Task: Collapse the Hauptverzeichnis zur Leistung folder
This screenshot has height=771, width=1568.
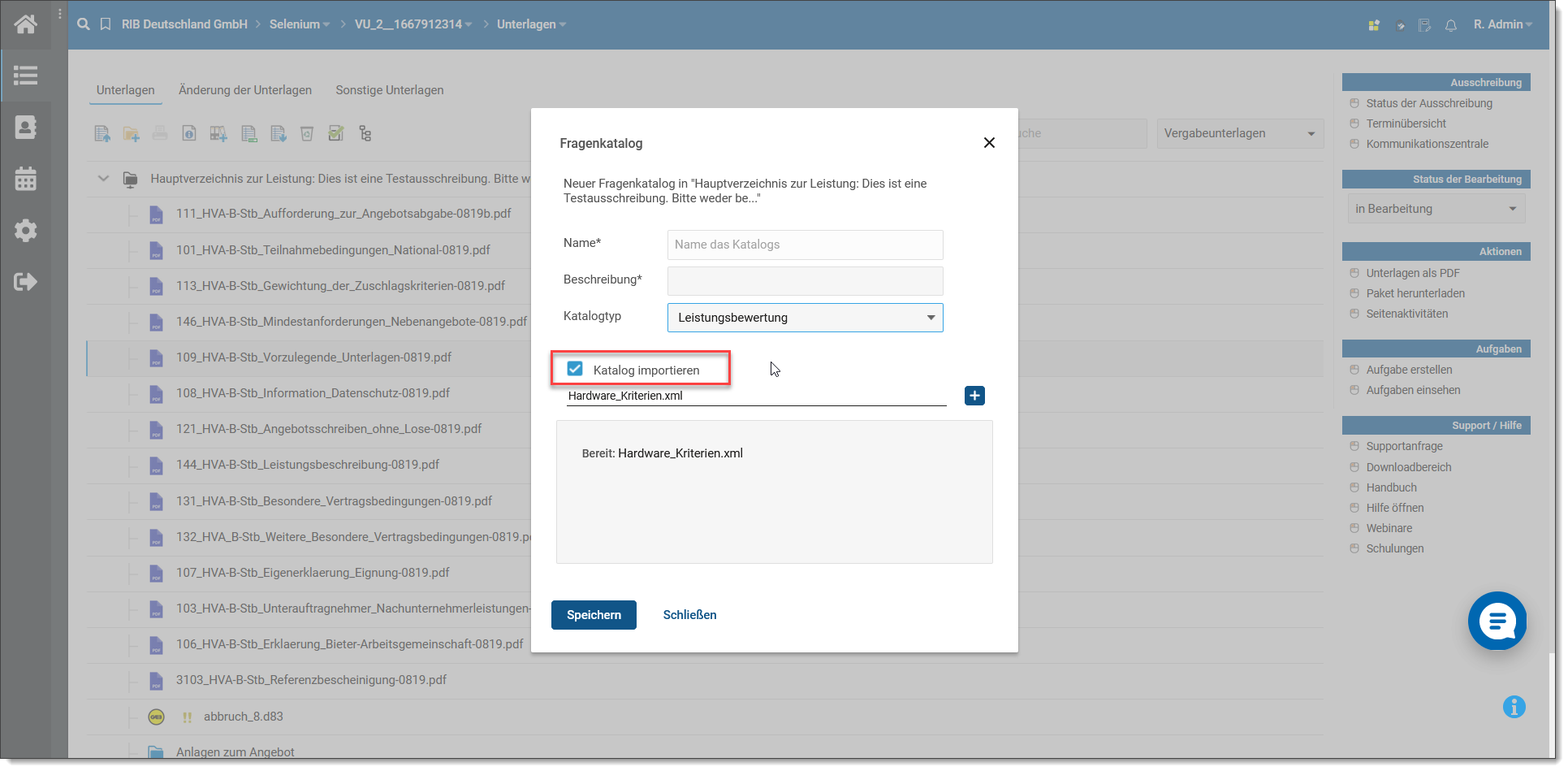Action: (103, 179)
